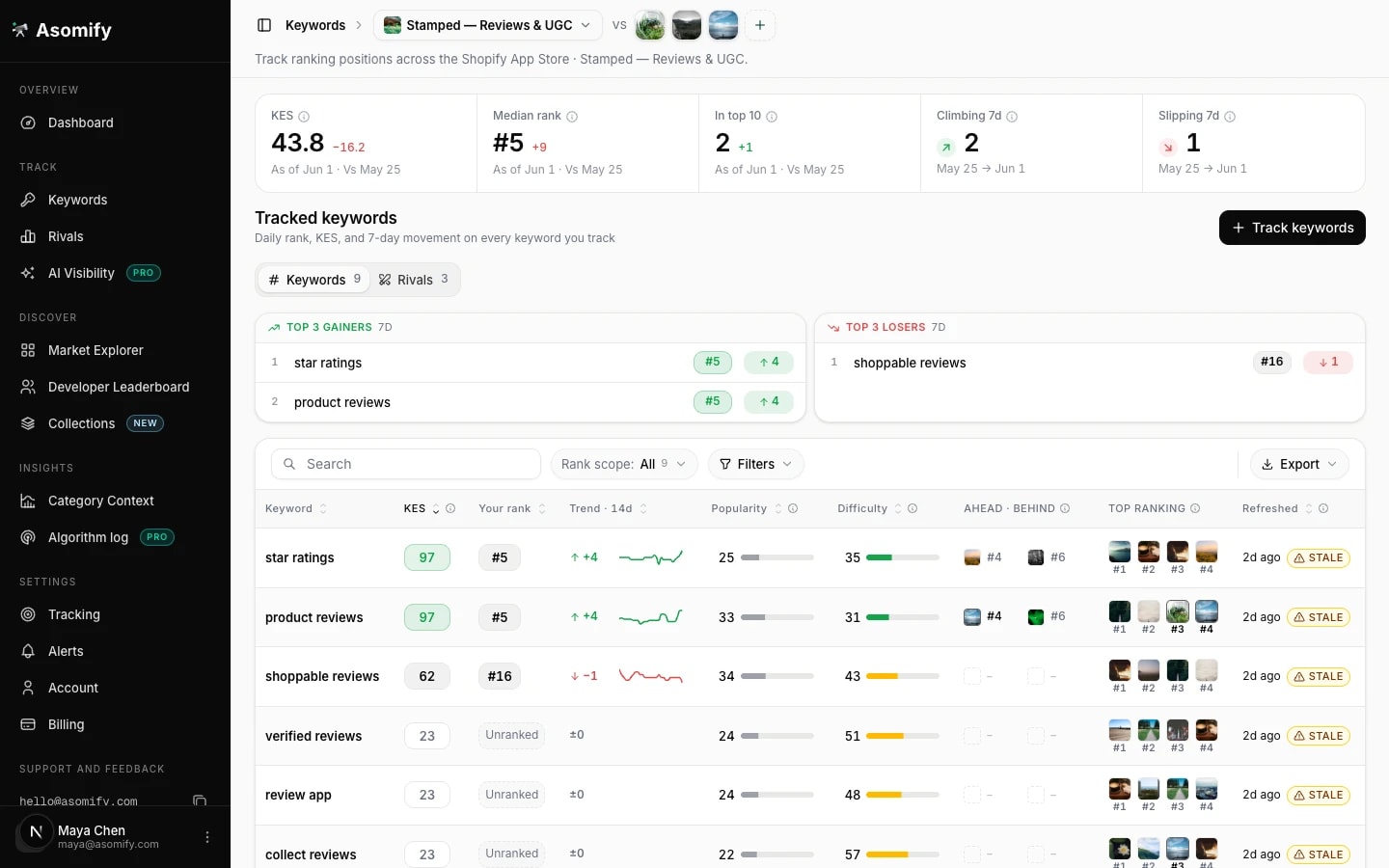The height and width of the screenshot is (868, 1389).
Task: Click STALE badge in star ratings row
Action: click(1319, 557)
